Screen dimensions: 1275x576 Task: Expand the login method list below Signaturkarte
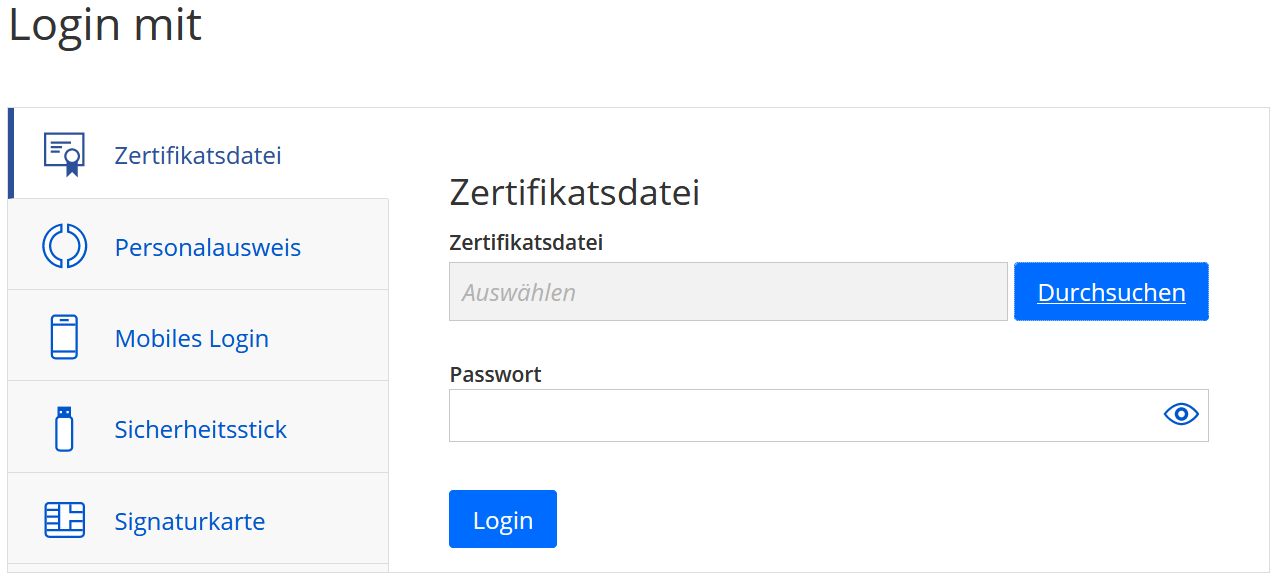[x=197, y=572]
